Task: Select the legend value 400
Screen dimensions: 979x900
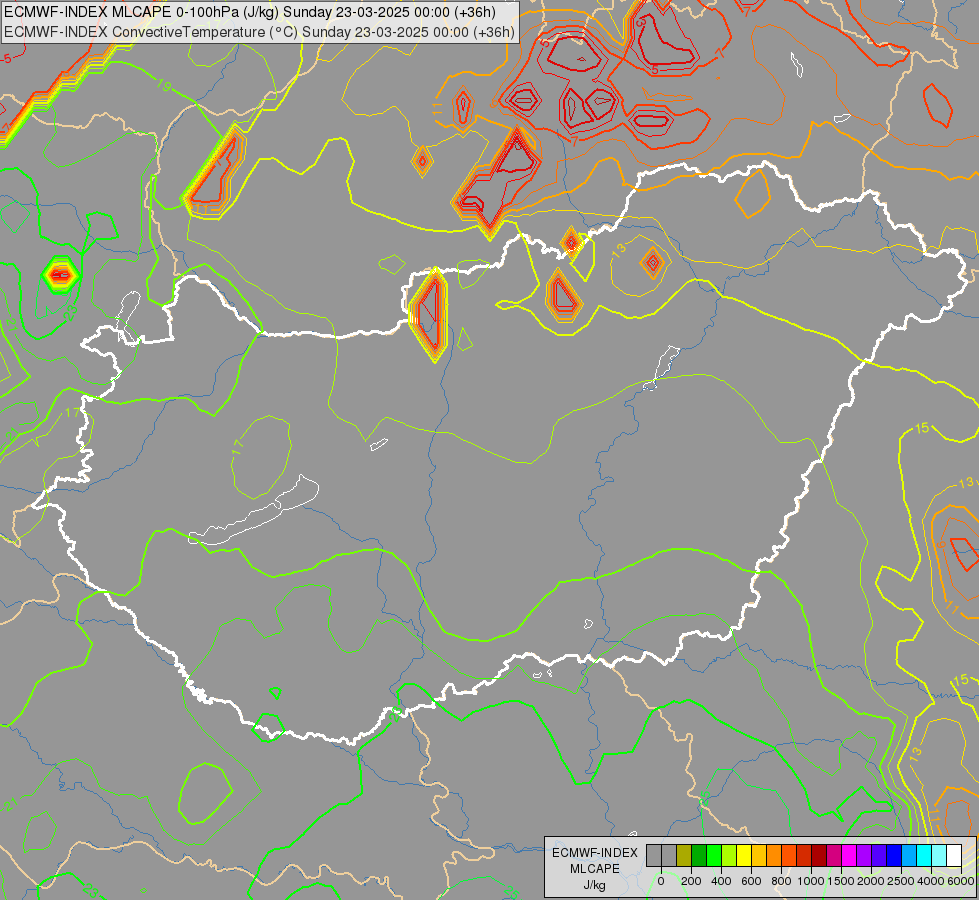Action: click(x=721, y=881)
